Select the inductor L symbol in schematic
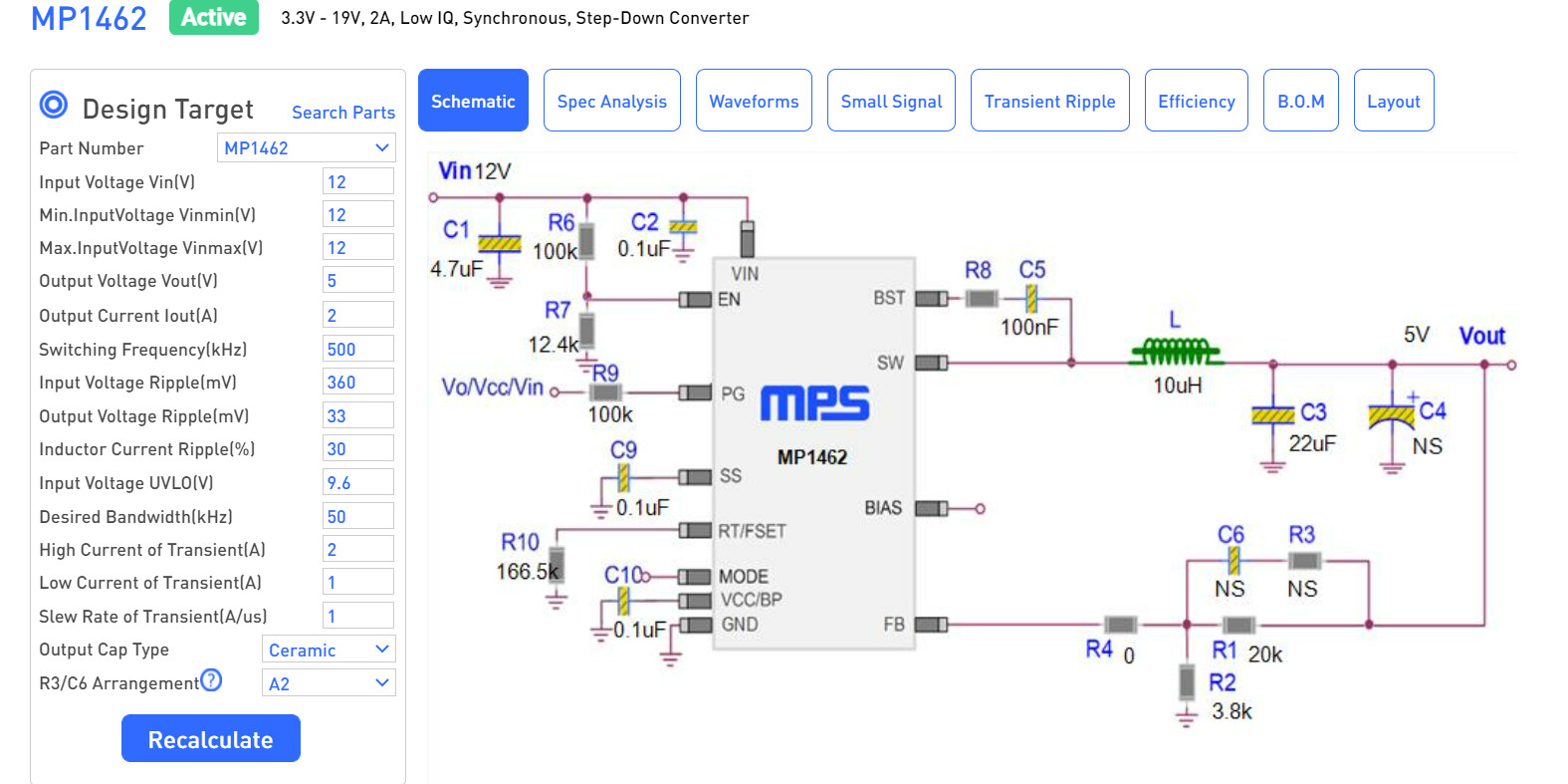Image resolution: width=1568 pixels, height=784 pixels. (x=1177, y=353)
